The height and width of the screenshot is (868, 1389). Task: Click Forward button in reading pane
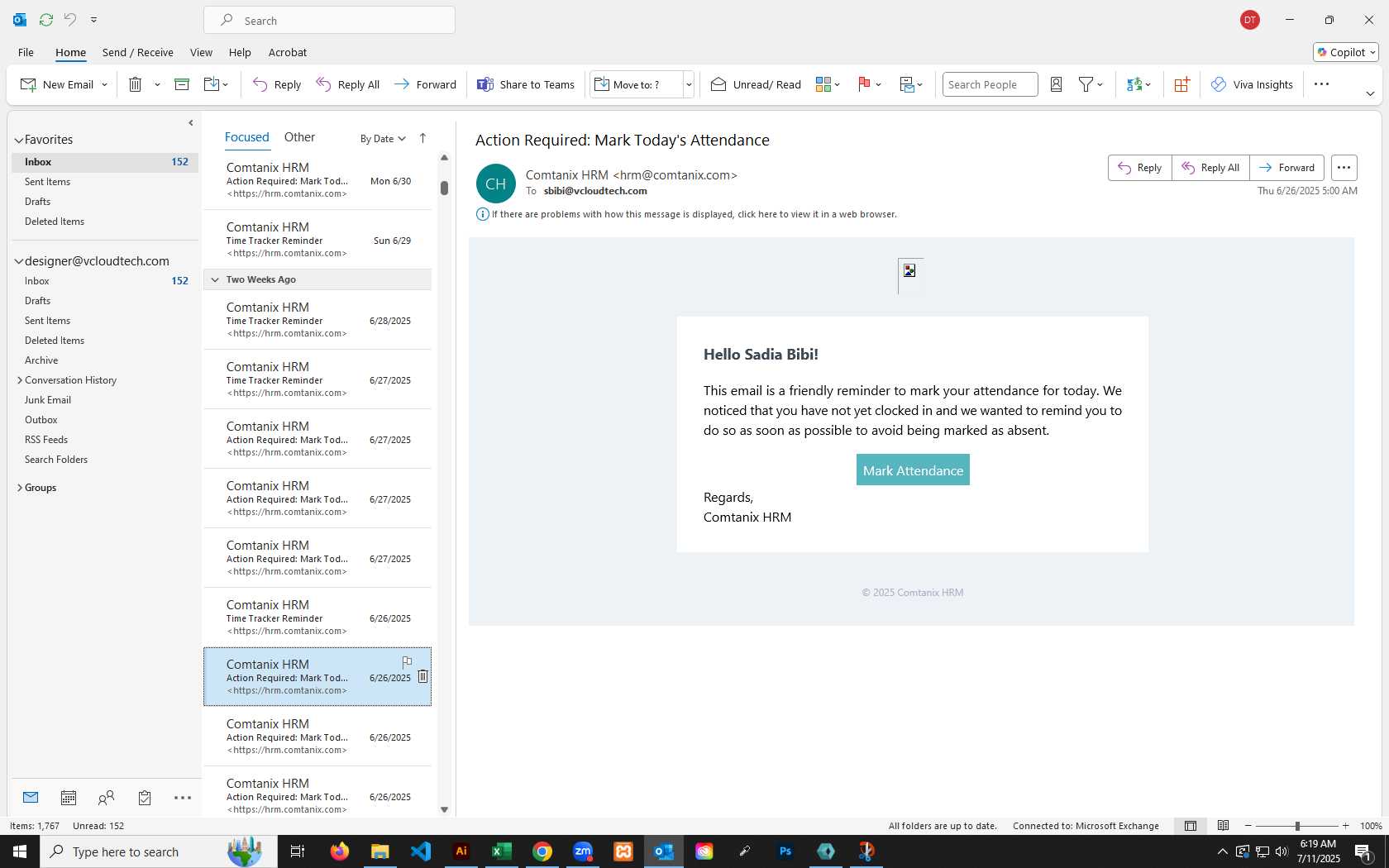1286,168
